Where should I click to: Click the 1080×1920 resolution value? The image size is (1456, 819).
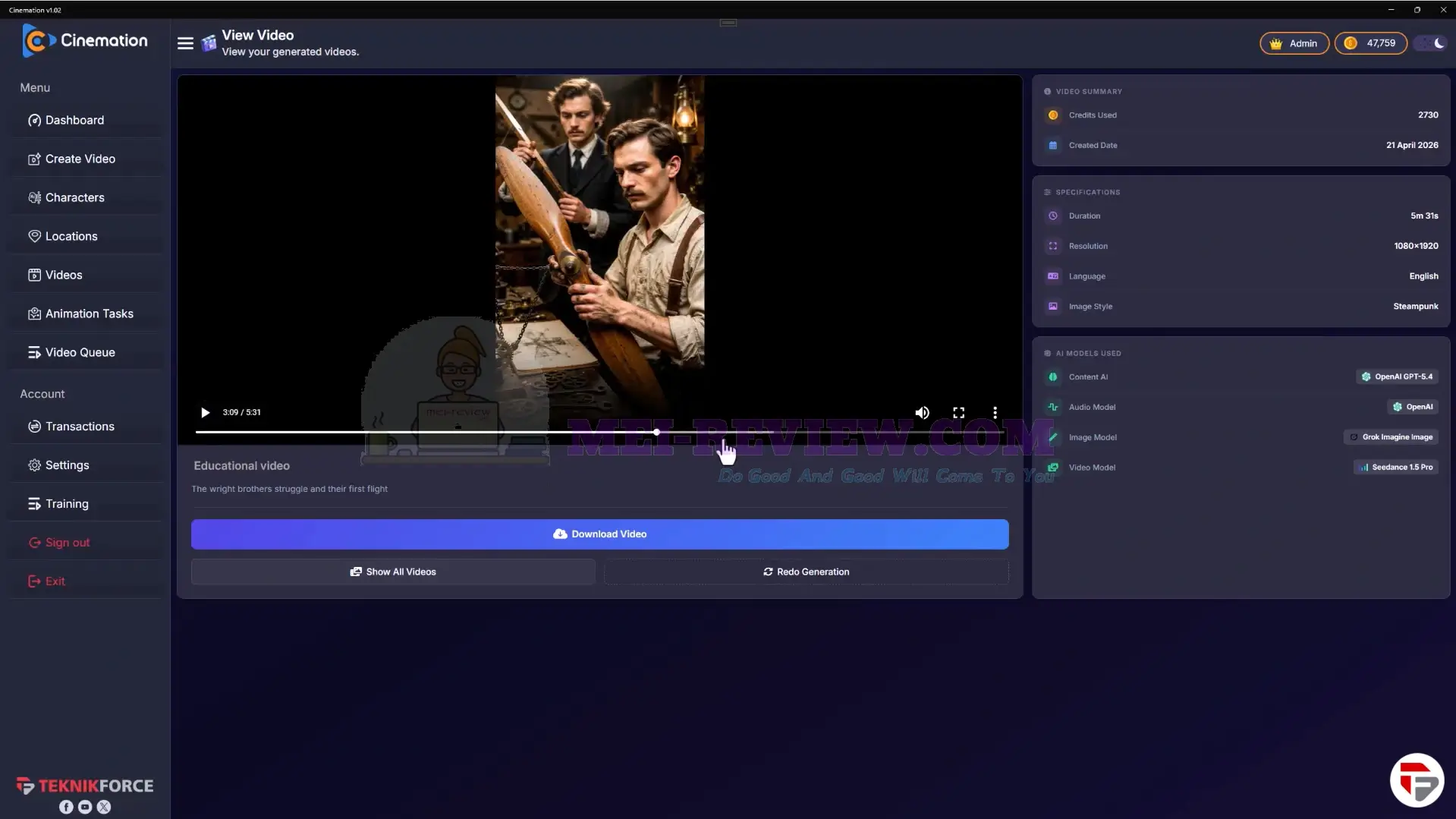(1416, 246)
